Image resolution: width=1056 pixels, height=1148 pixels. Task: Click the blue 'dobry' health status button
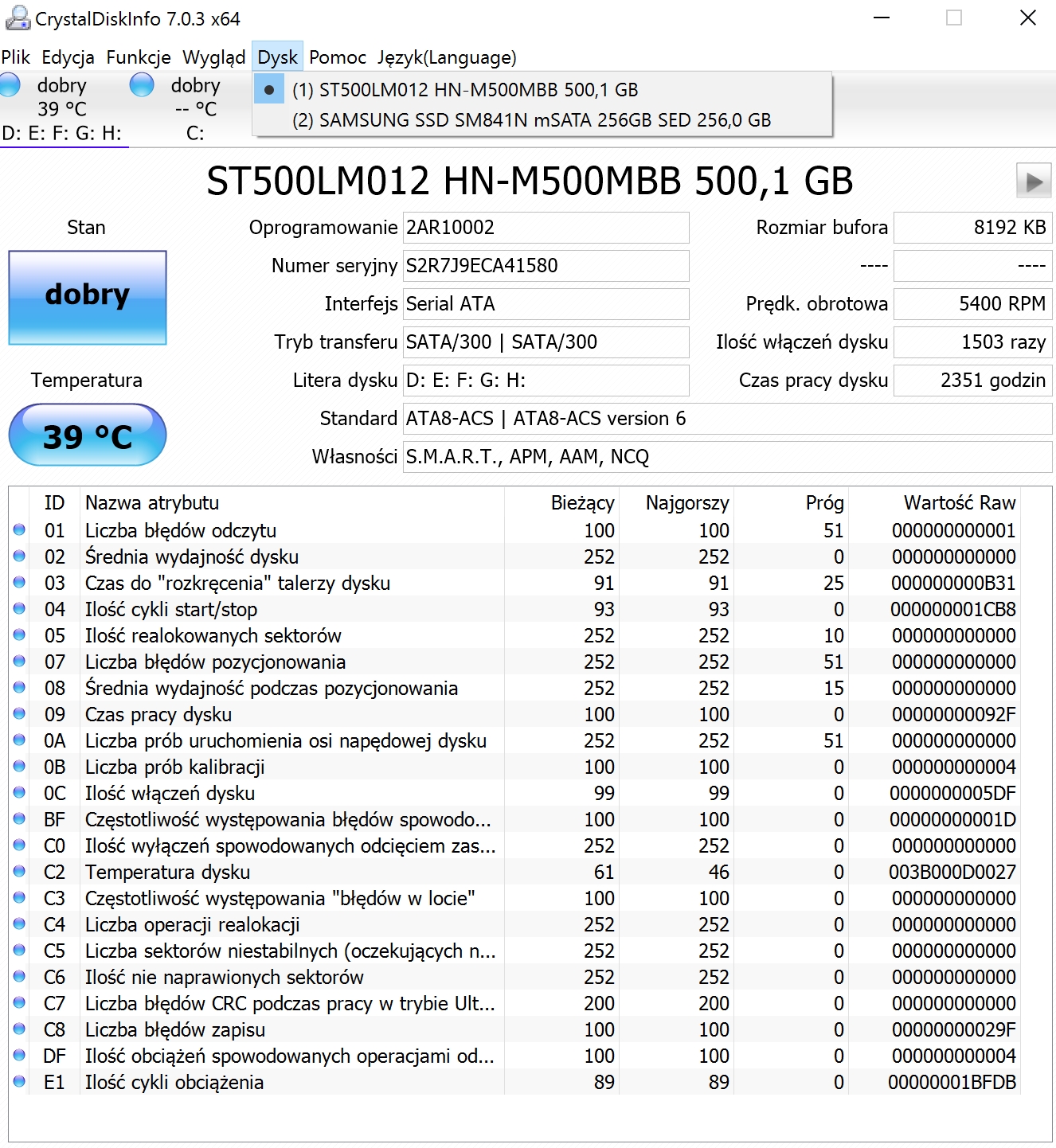click(x=88, y=298)
